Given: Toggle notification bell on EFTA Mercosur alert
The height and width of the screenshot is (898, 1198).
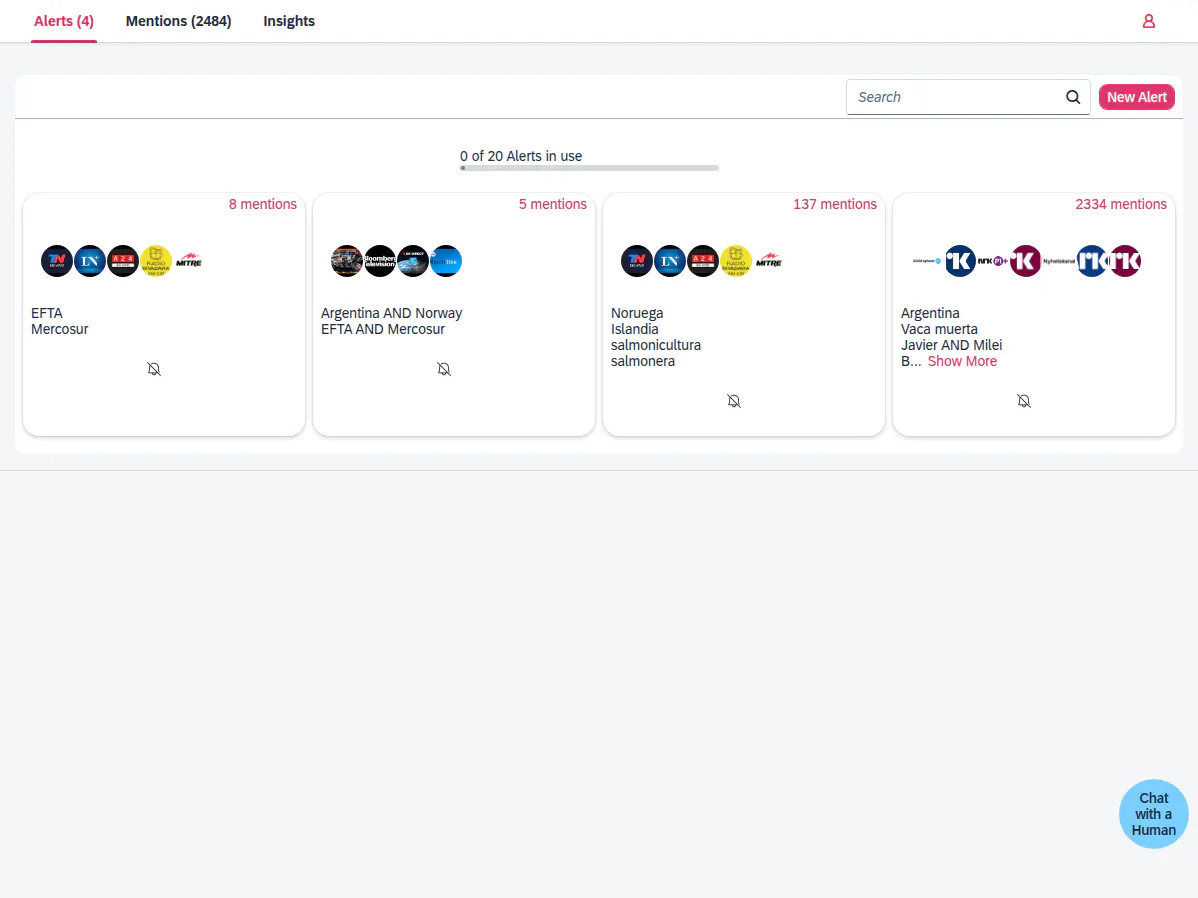Looking at the screenshot, I should click(154, 369).
